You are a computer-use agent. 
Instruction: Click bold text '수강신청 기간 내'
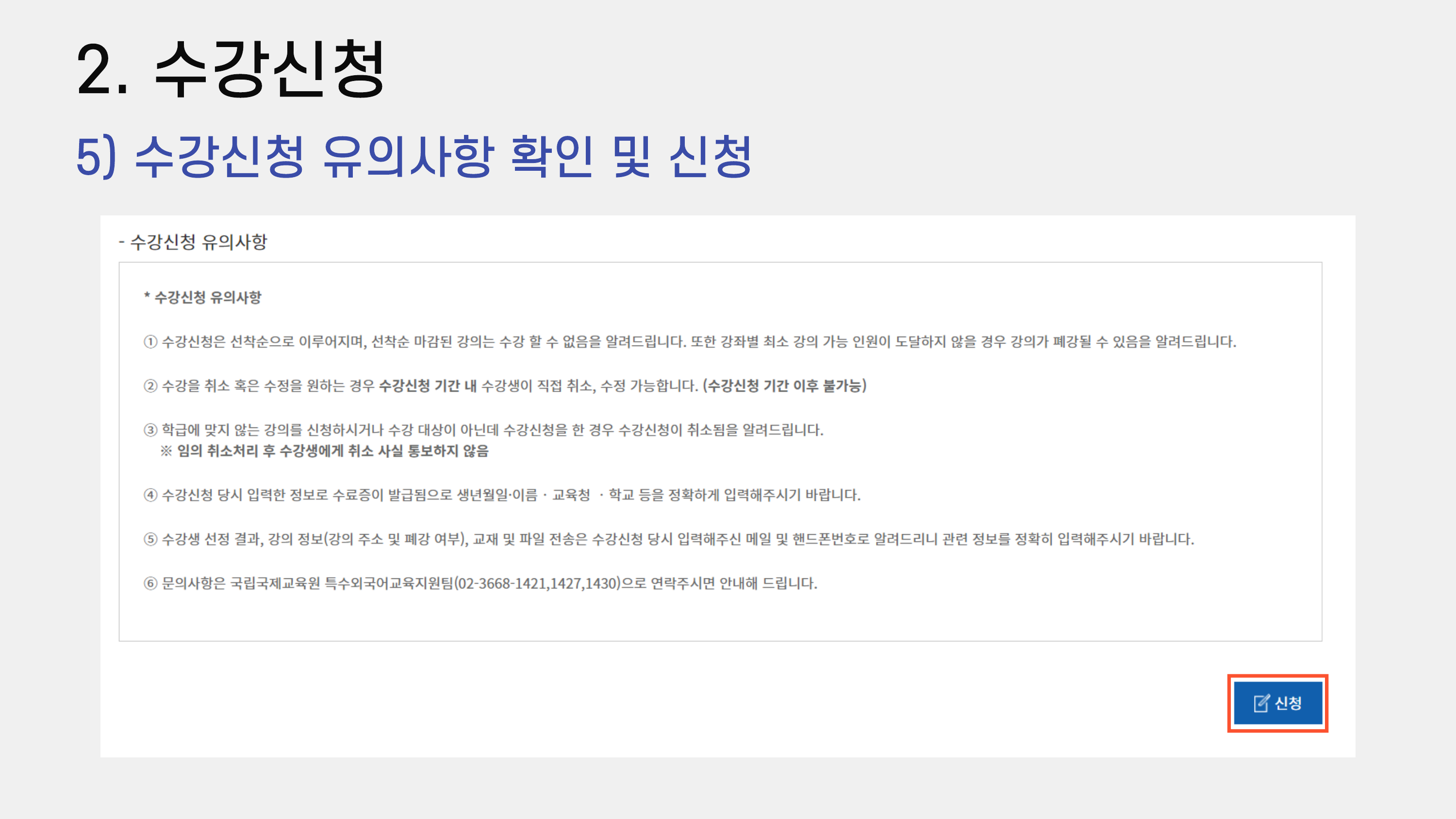coord(427,386)
